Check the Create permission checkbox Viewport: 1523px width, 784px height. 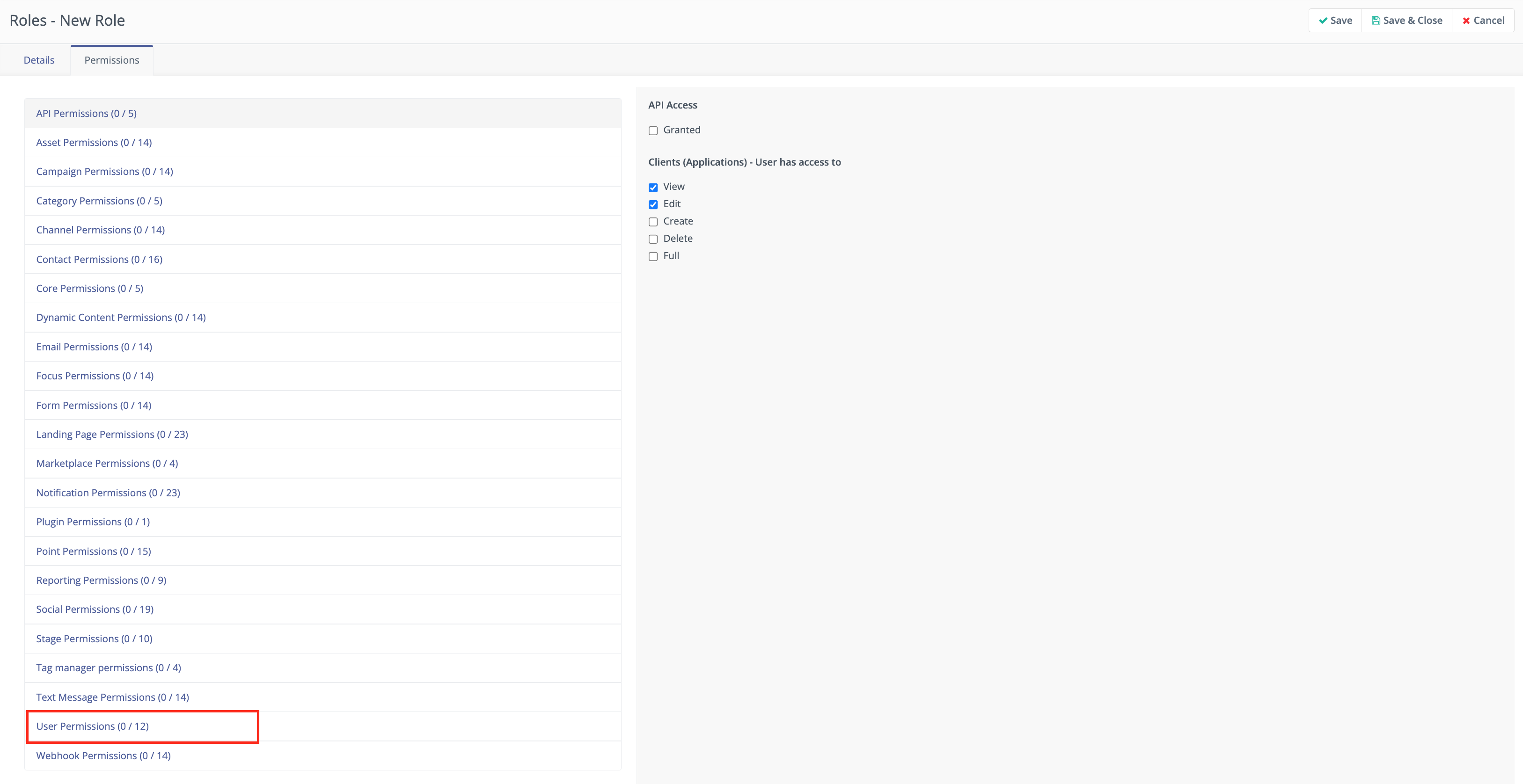pyautogui.click(x=653, y=222)
